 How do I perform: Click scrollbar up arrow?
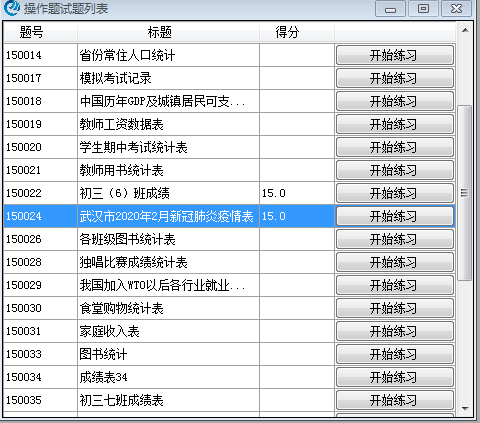[465, 31]
